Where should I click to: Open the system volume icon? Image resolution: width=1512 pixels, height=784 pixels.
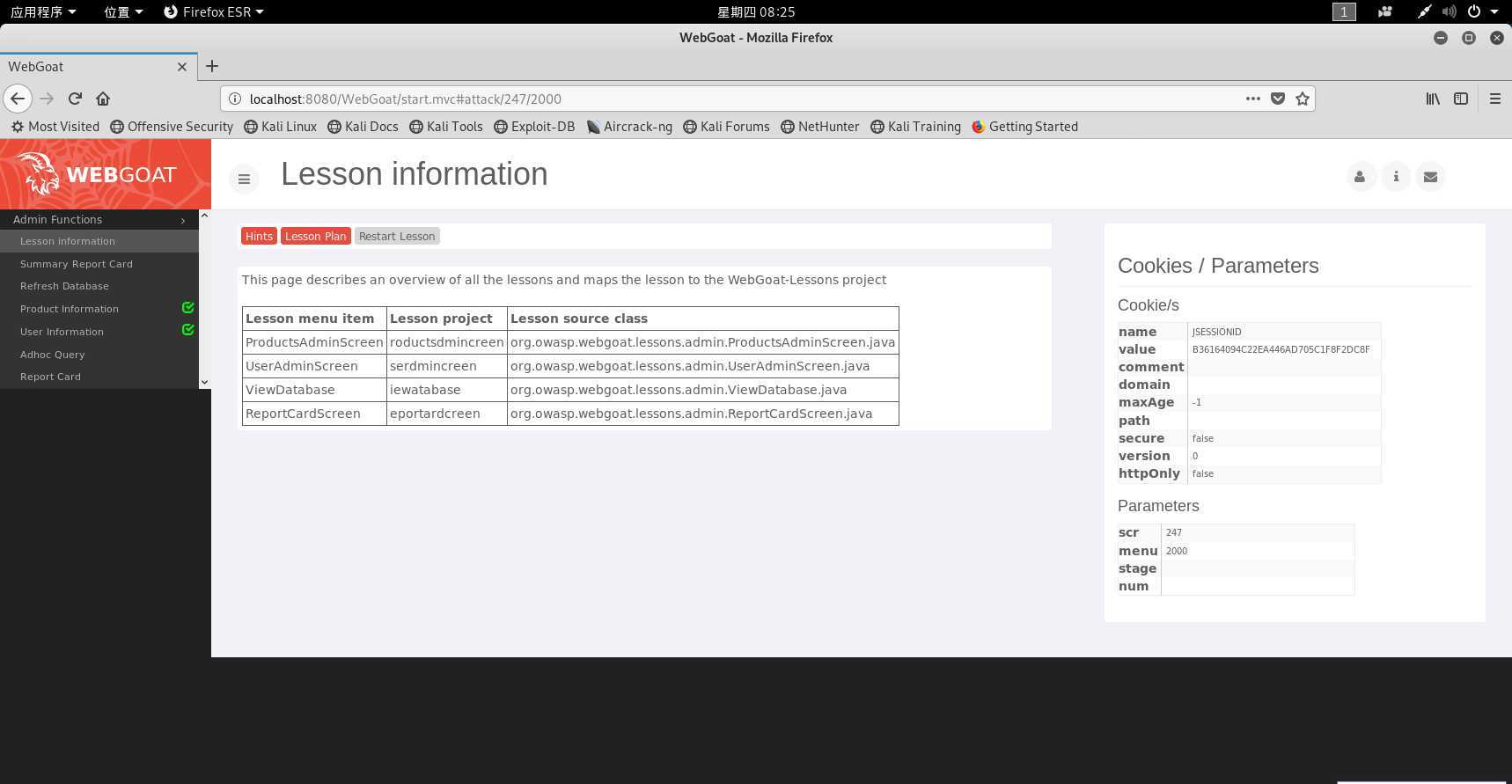pos(1449,11)
